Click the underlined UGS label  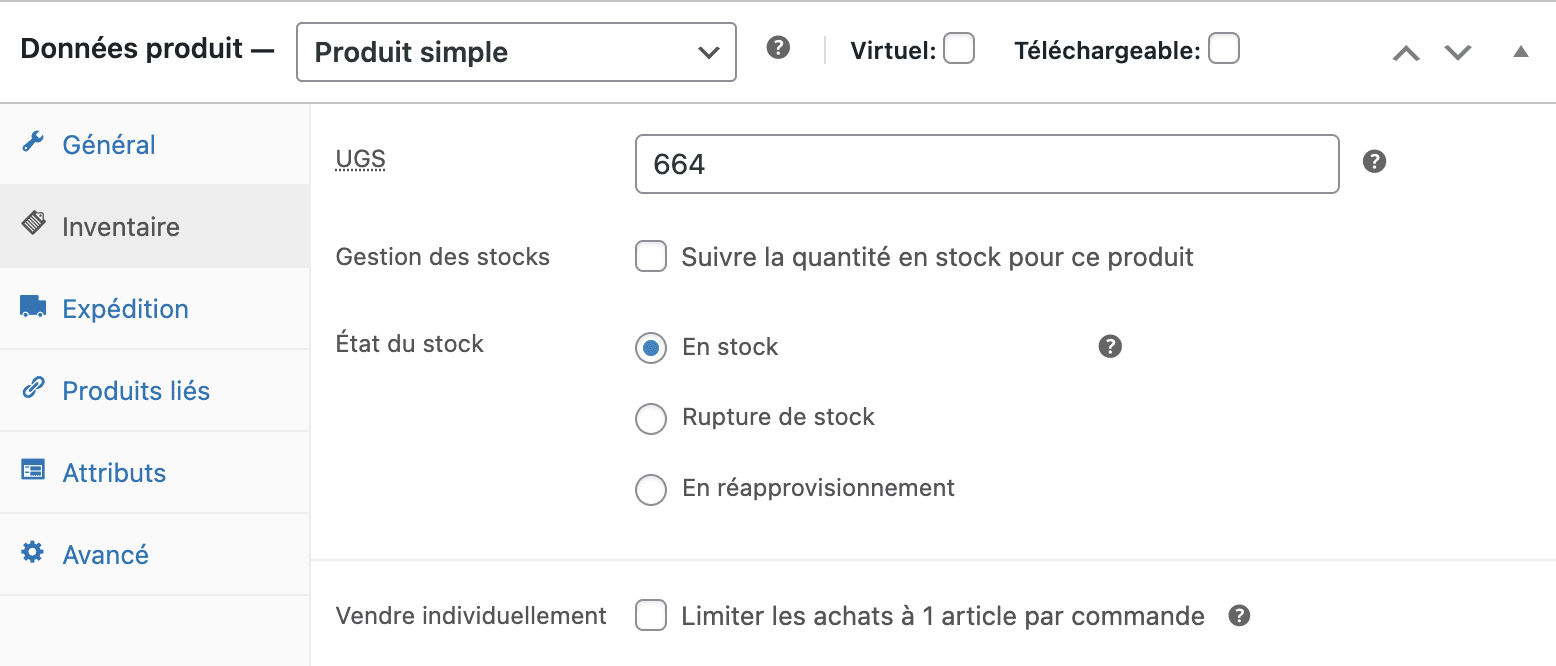pyautogui.click(x=359, y=159)
